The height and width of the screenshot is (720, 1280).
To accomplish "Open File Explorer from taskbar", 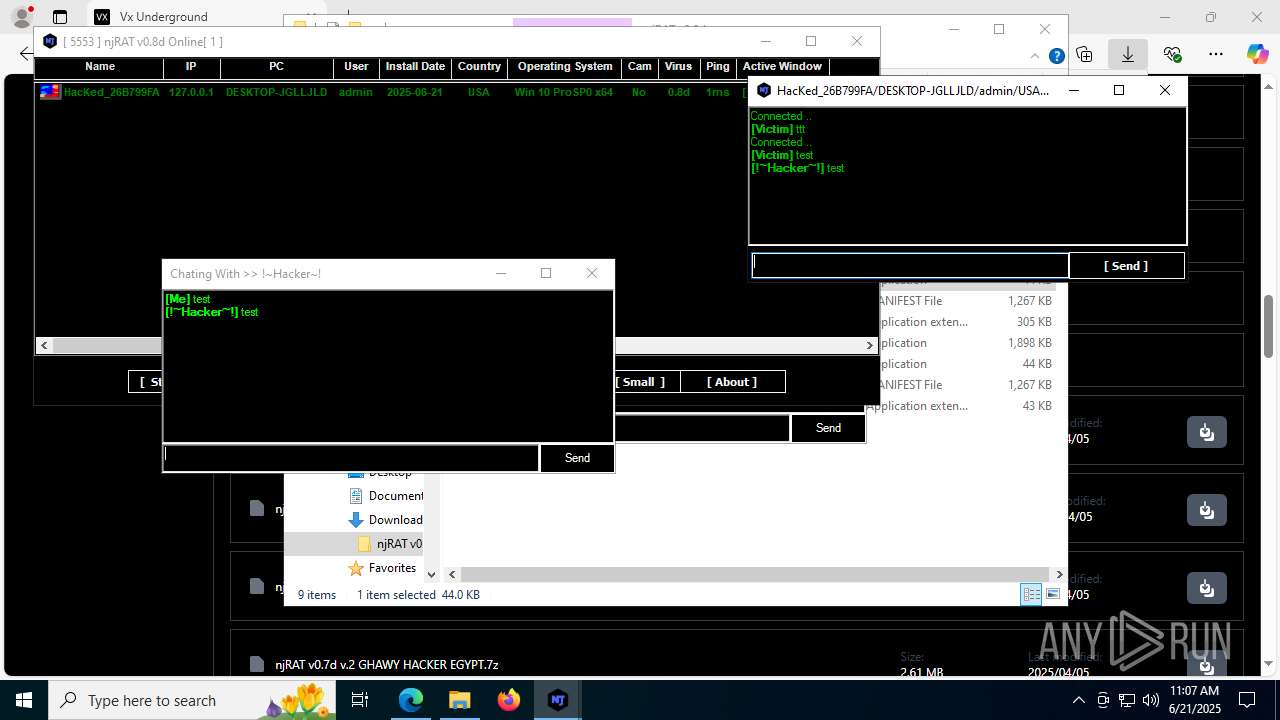I will coord(460,700).
